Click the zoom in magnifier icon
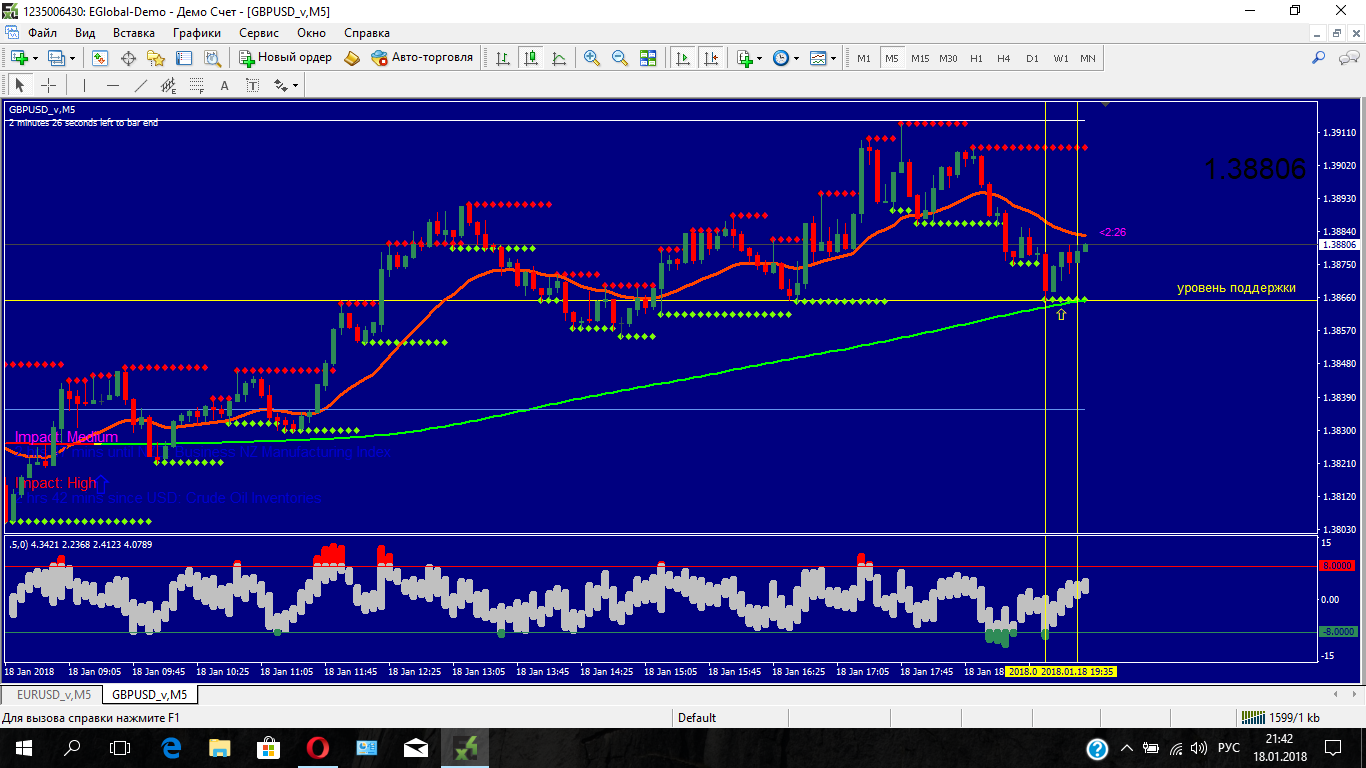This screenshot has height=768, width=1366. coord(592,58)
